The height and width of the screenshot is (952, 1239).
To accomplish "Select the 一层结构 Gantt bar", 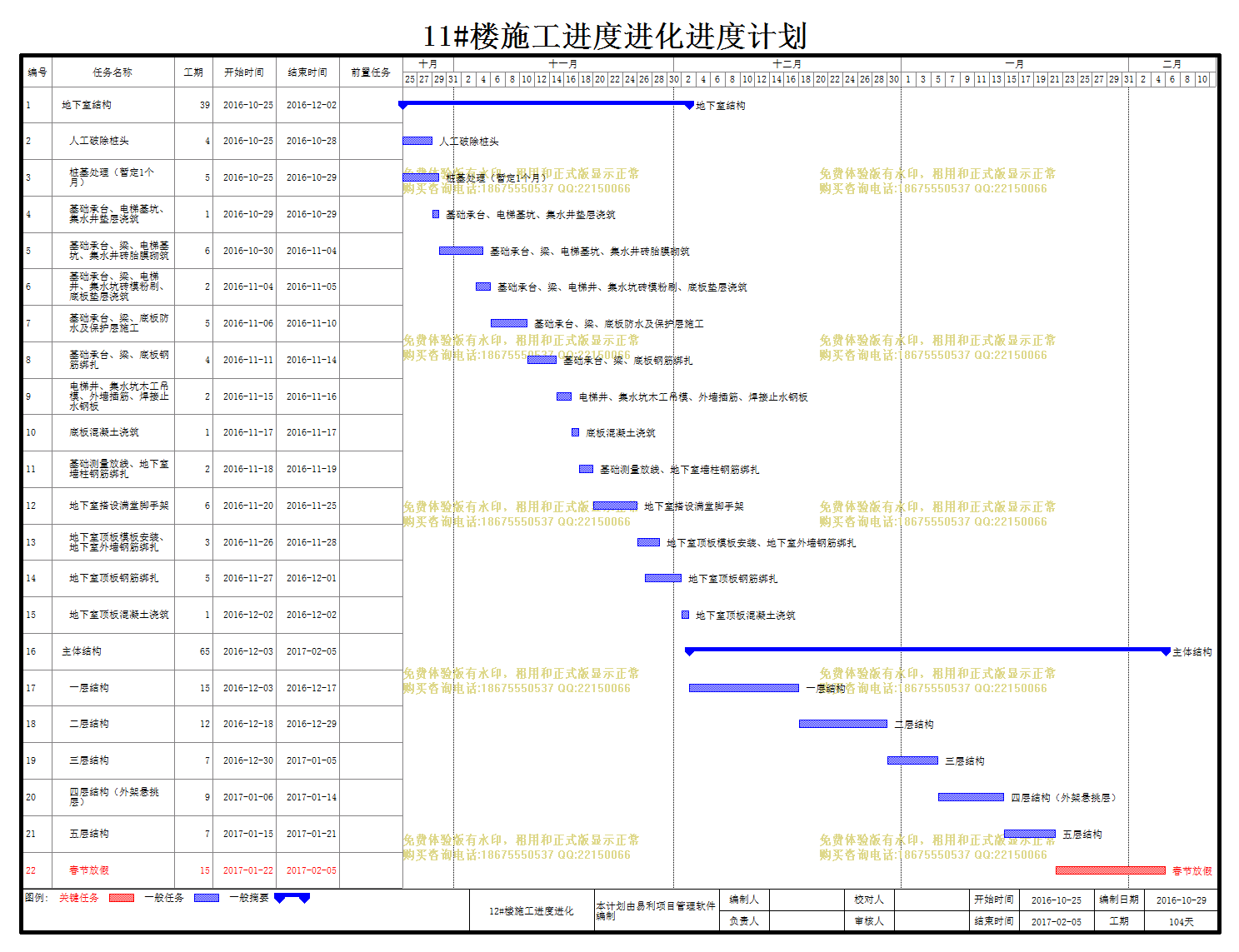I will (x=744, y=688).
